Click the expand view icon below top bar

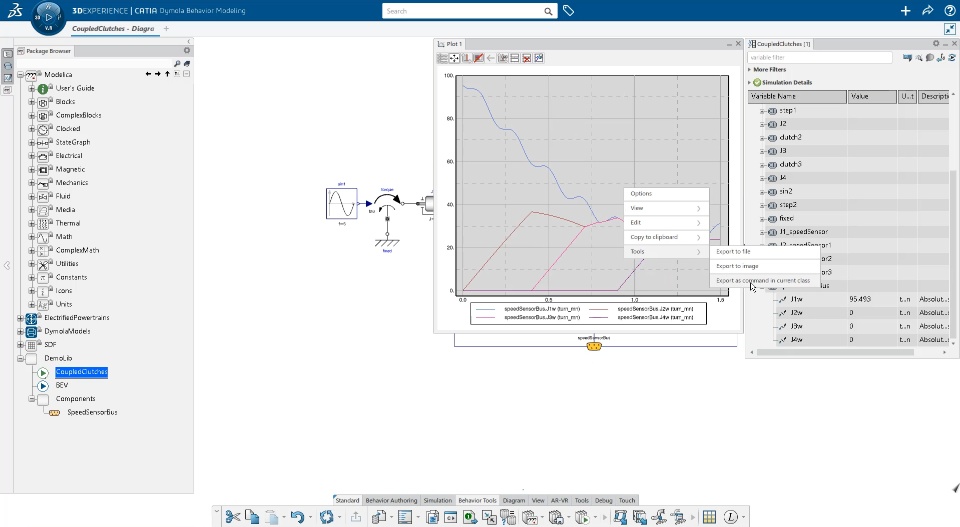pyautogui.click(x=950, y=29)
